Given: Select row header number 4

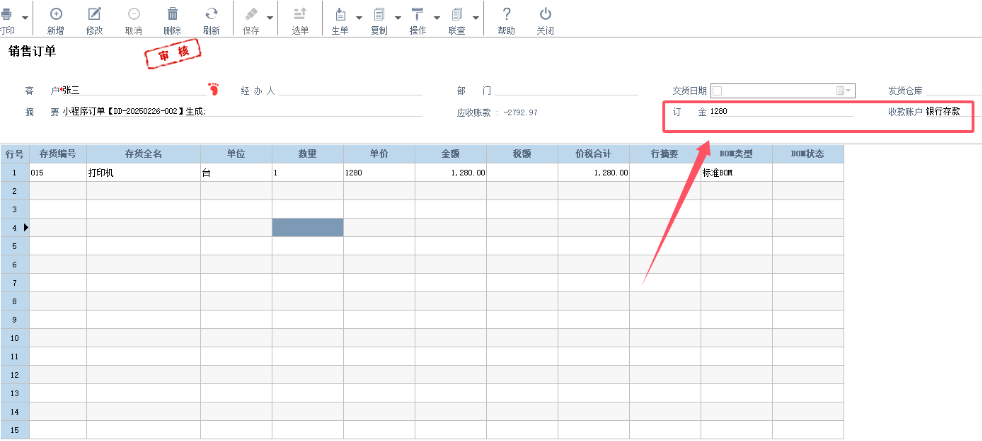Looking at the screenshot, I should tap(15, 227).
